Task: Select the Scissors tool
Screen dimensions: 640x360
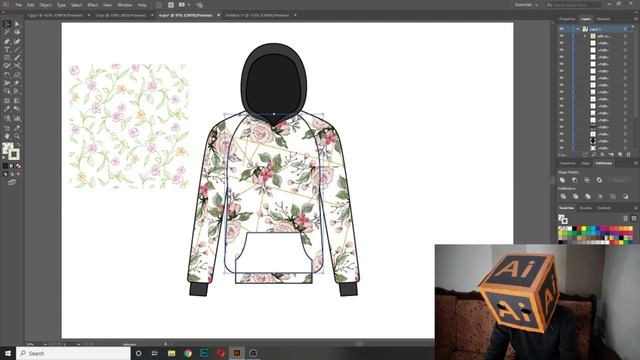Action: (17, 65)
